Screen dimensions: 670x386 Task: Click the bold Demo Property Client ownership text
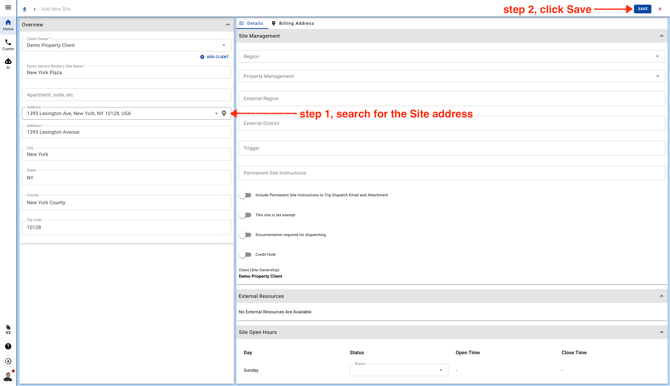point(260,276)
